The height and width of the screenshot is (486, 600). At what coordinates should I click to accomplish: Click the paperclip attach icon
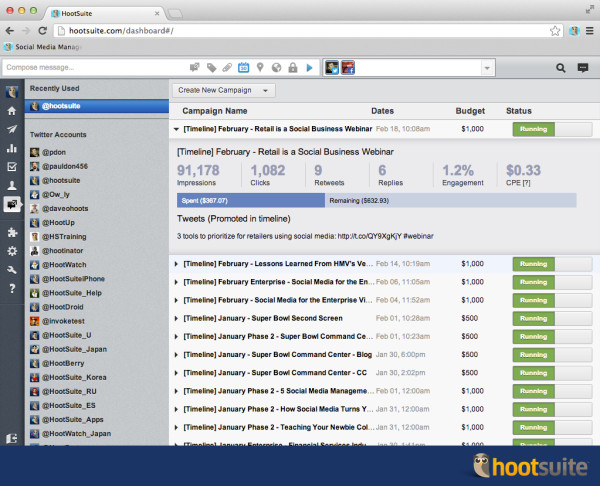pyautogui.click(x=227, y=68)
